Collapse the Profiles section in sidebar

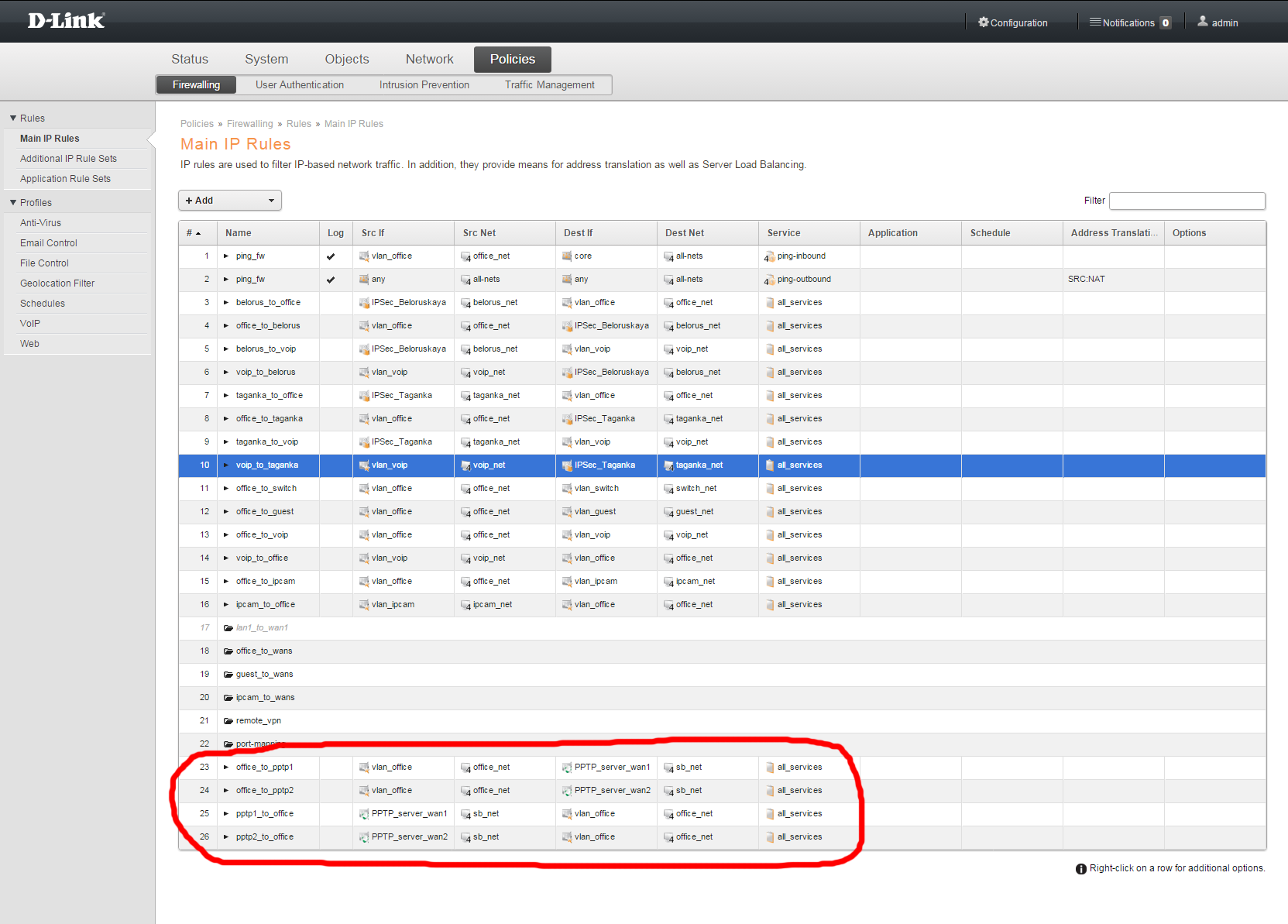click(13, 203)
